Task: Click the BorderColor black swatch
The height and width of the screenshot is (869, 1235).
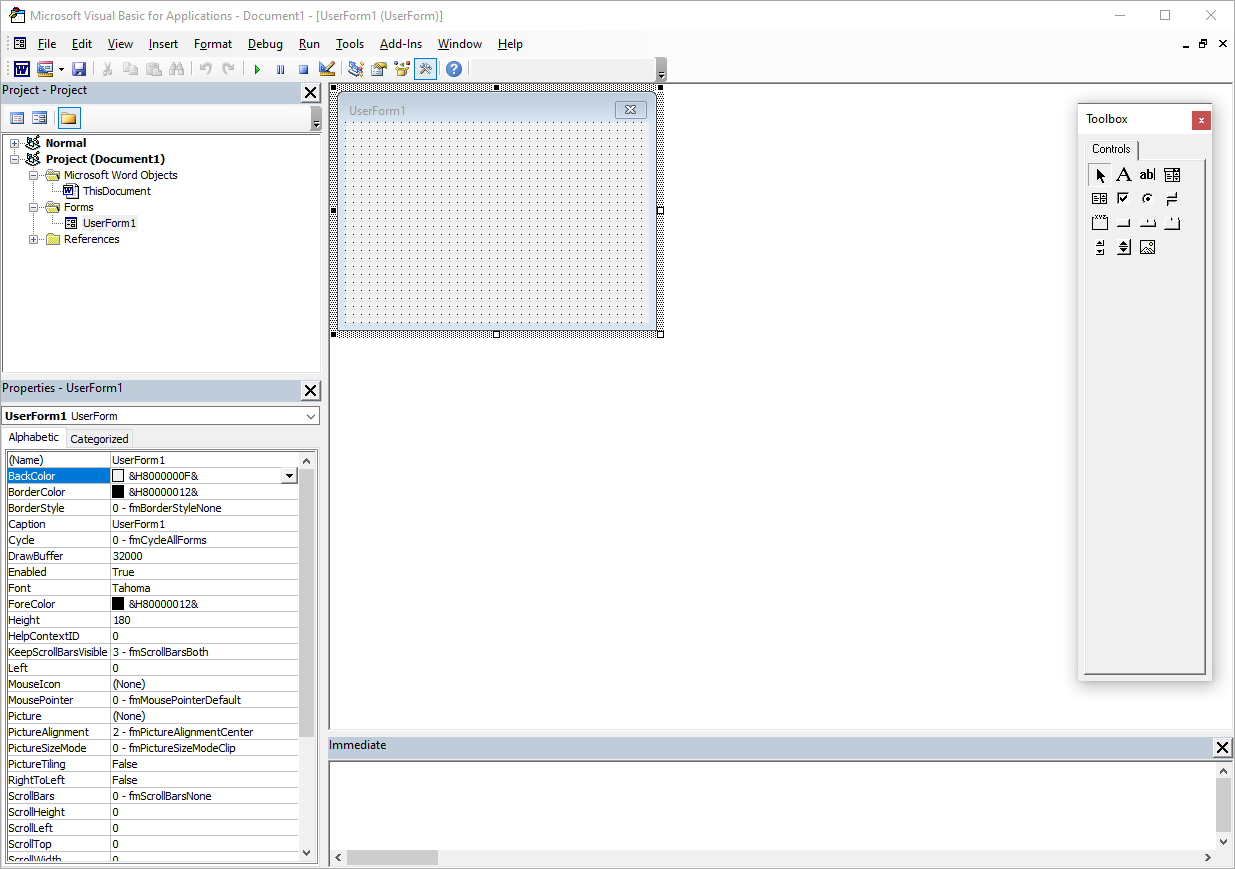Action: tap(118, 492)
